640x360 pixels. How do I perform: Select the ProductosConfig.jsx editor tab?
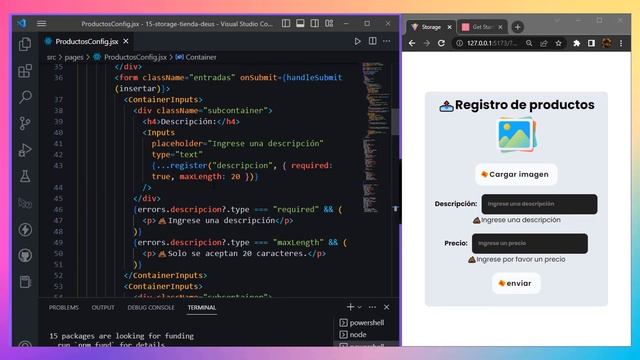coord(87,41)
